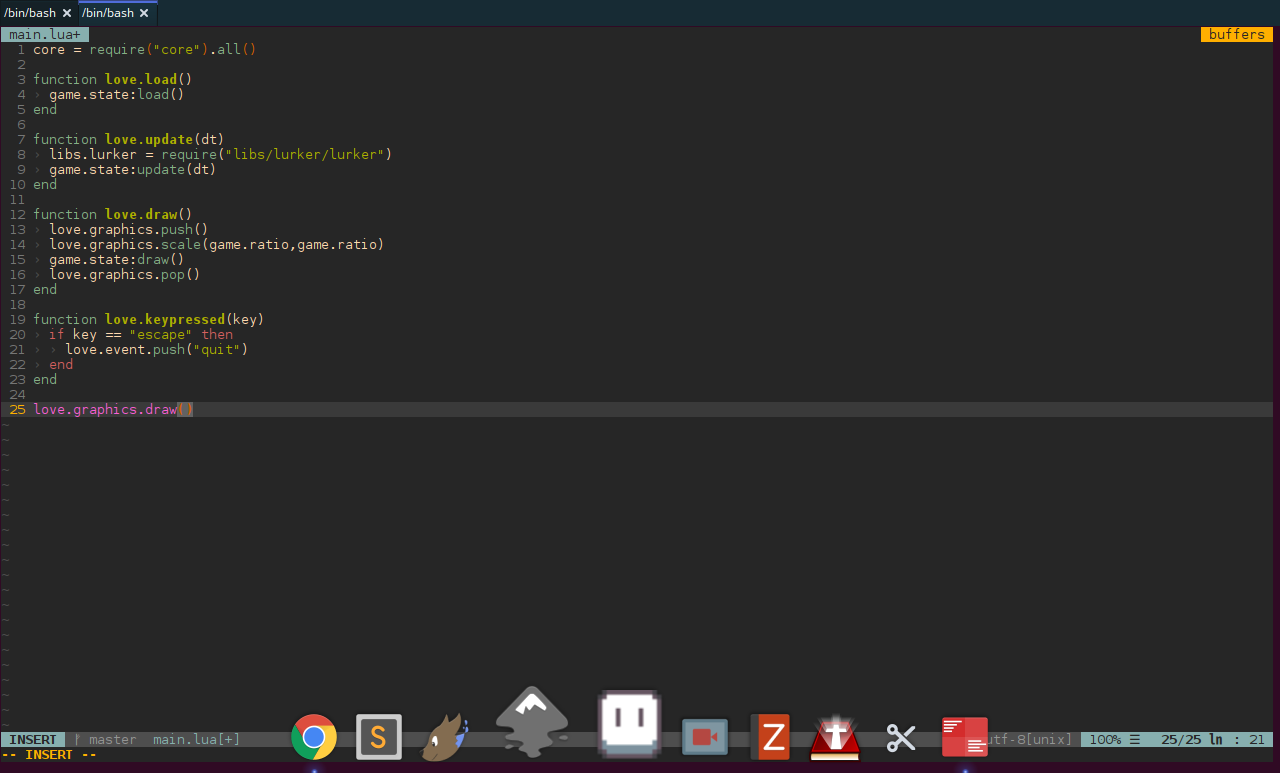Screen dimensions: 1280x773
Task: Click the function love.load() line
Action: [113, 79]
